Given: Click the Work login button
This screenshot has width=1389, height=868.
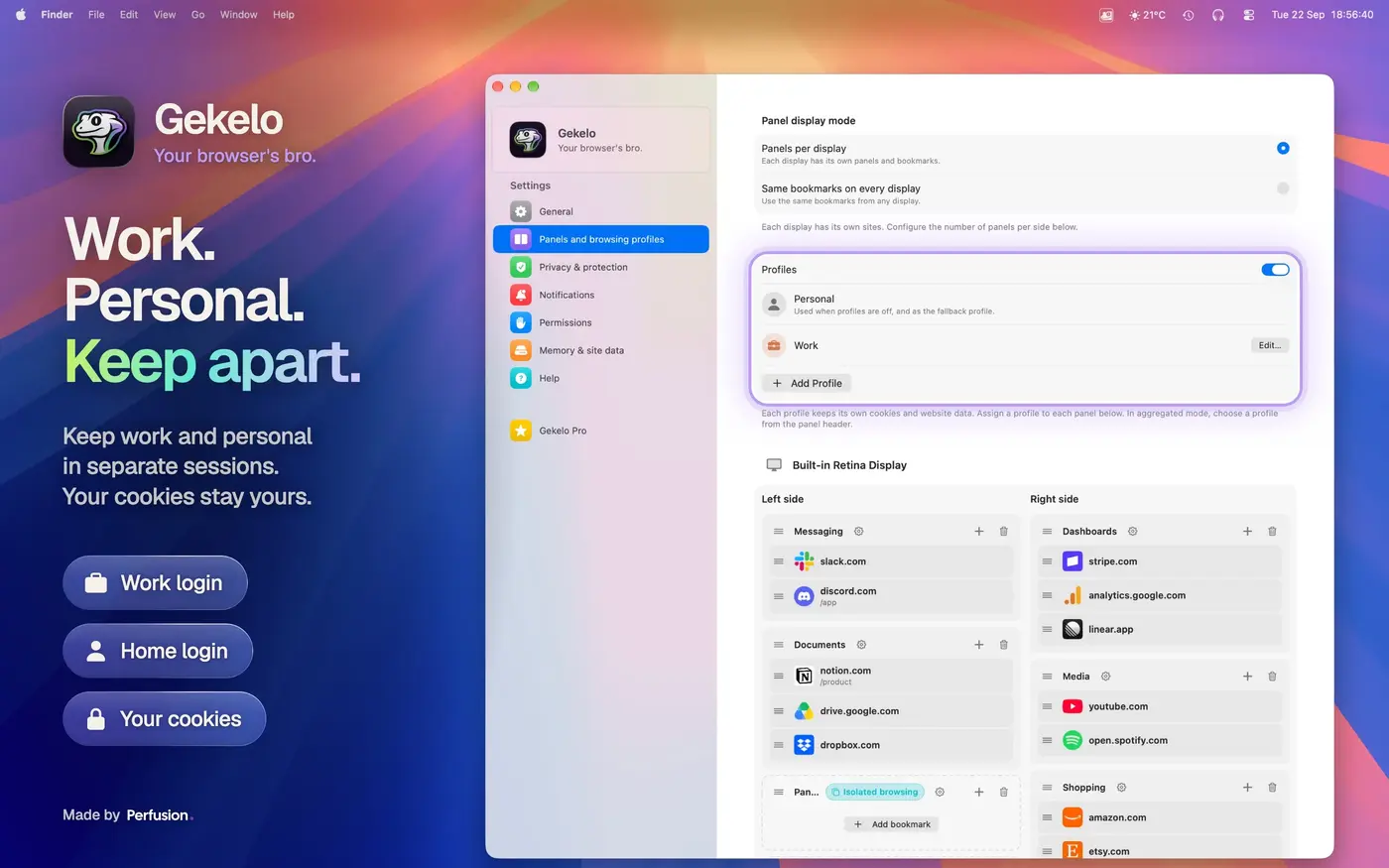Looking at the screenshot, I should point(155,583).
